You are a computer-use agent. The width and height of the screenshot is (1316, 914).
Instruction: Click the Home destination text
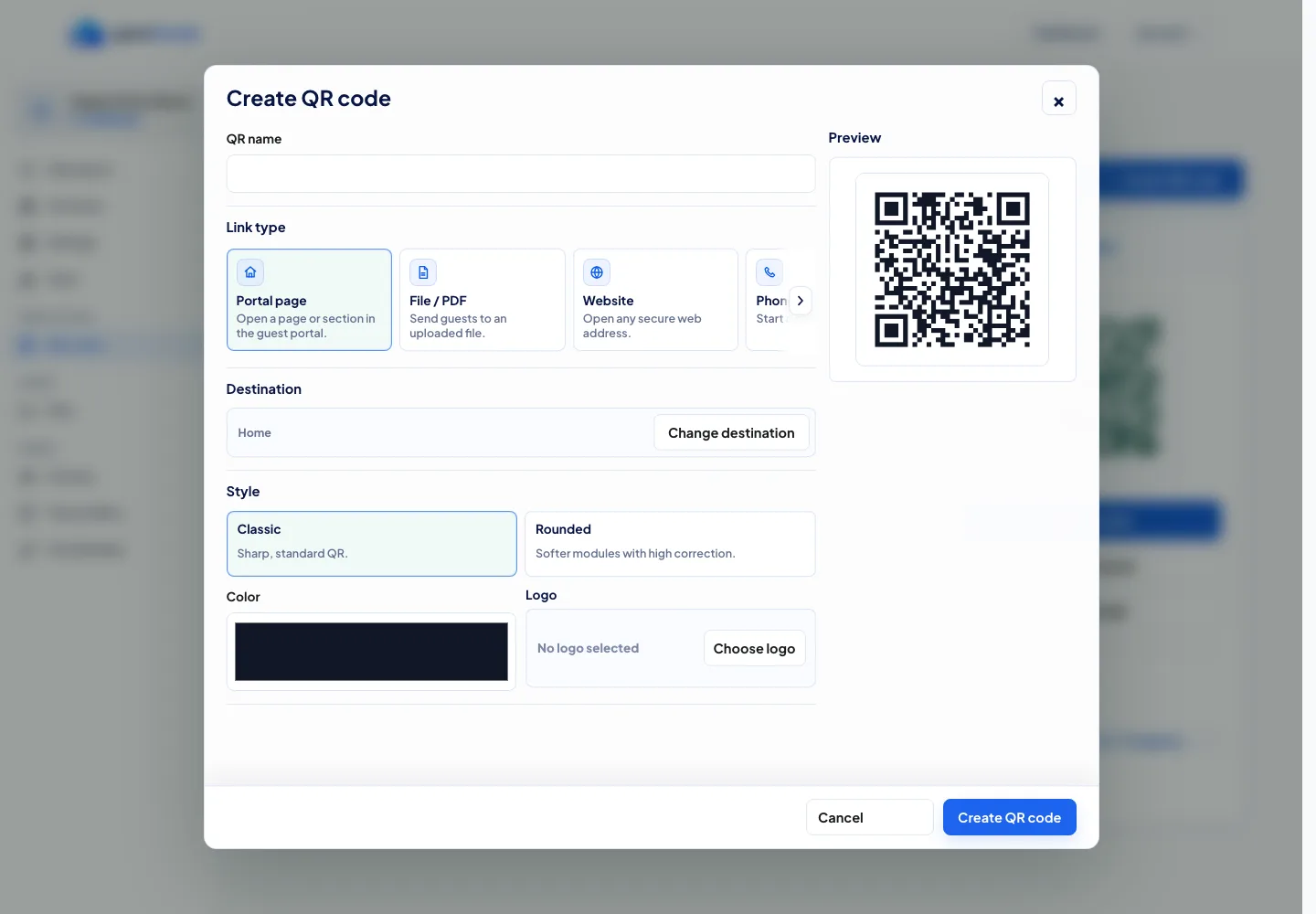[254, 433]
